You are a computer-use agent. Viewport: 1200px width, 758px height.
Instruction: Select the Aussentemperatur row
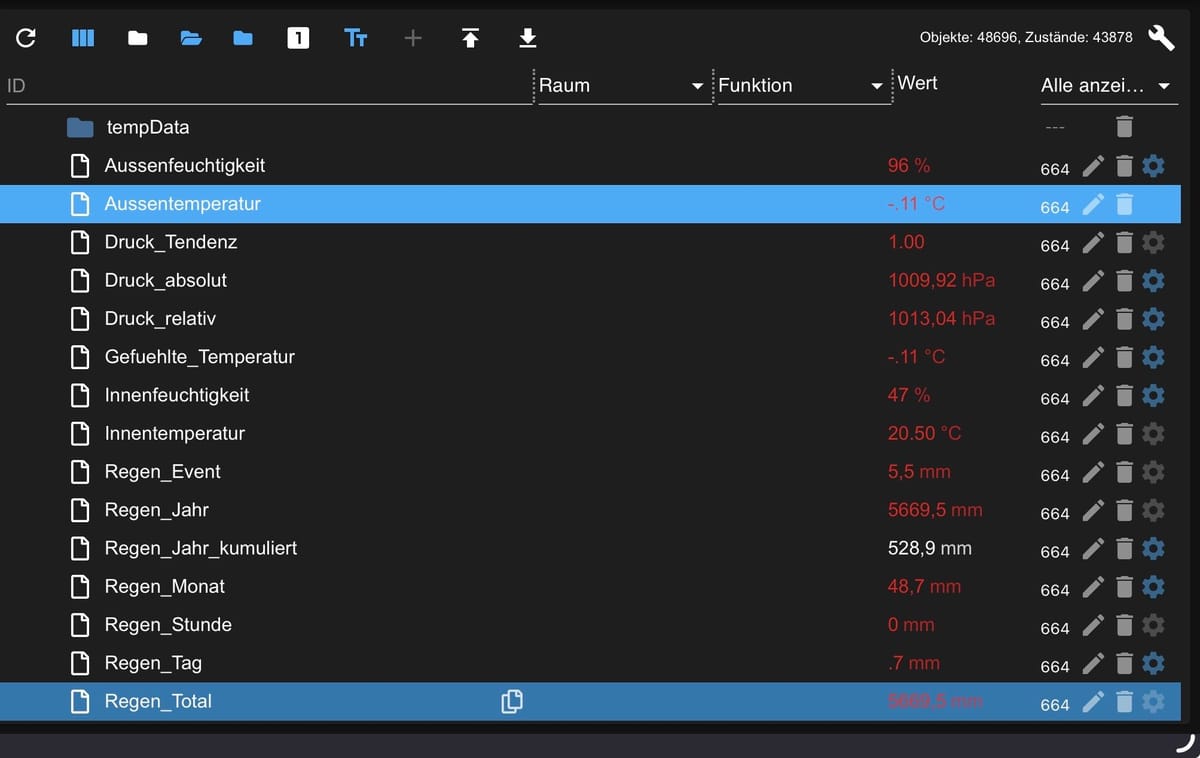590,204
